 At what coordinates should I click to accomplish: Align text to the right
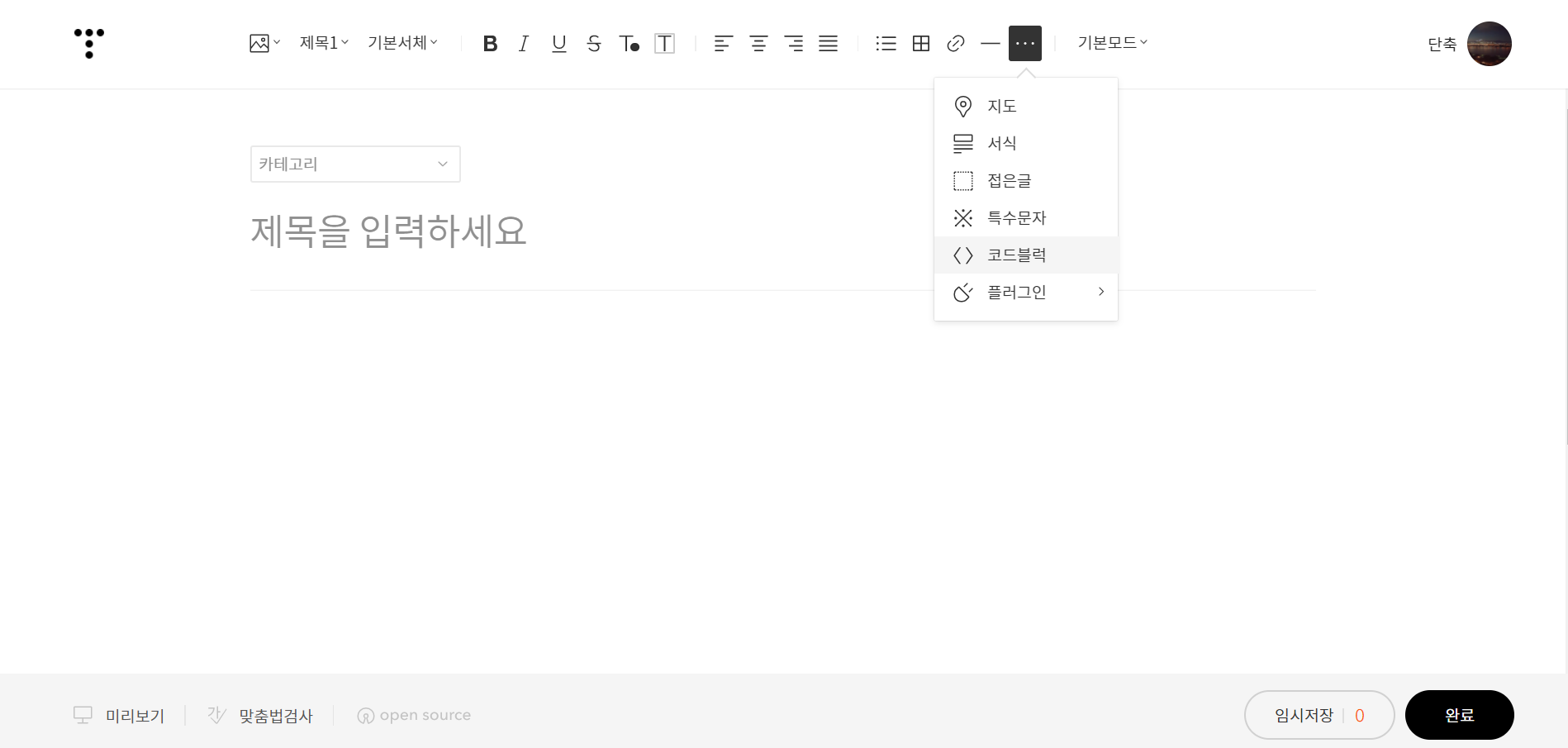794,44
